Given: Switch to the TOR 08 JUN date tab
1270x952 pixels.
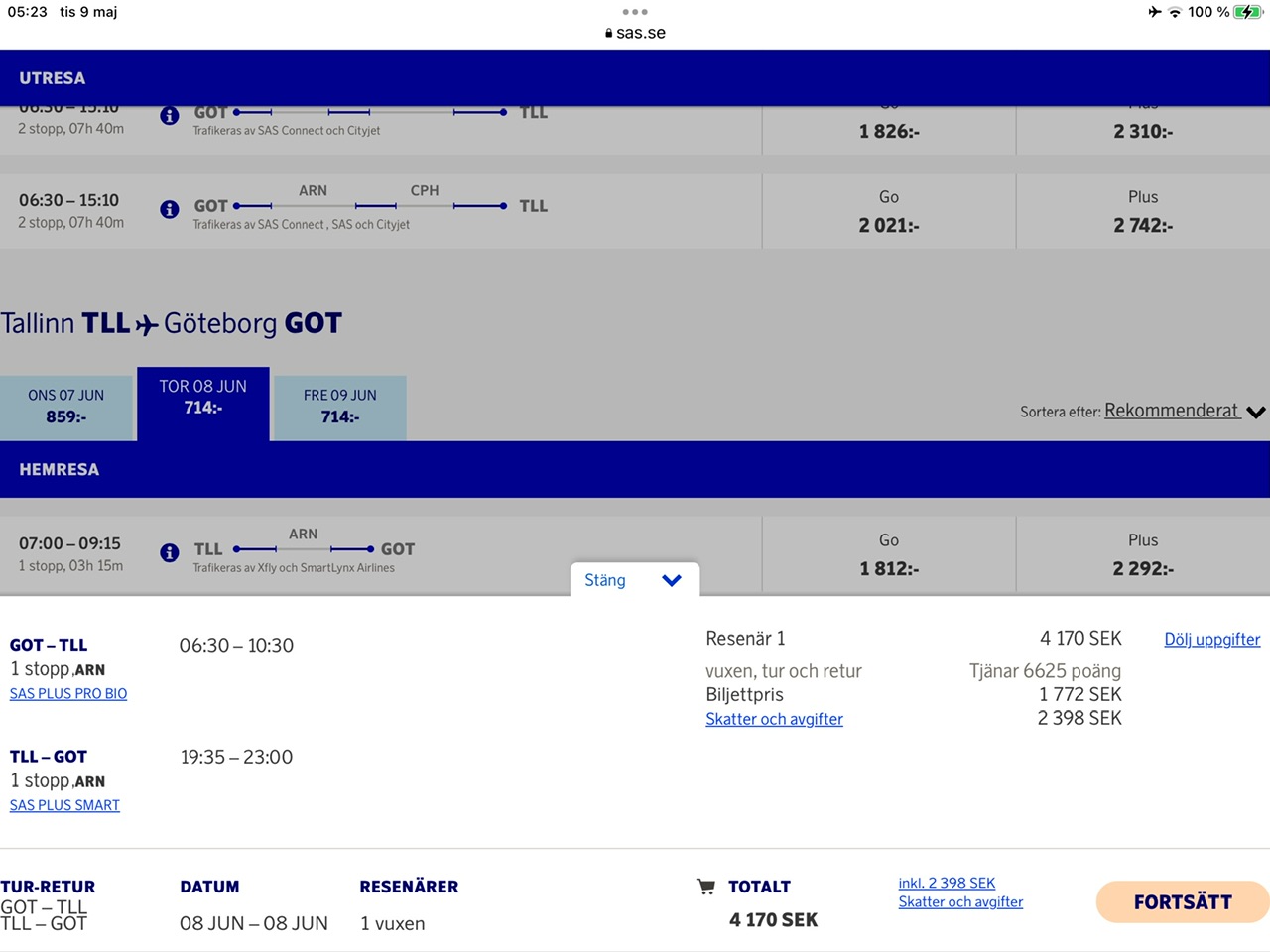Looking at the screenshot, I should (203, 398).
